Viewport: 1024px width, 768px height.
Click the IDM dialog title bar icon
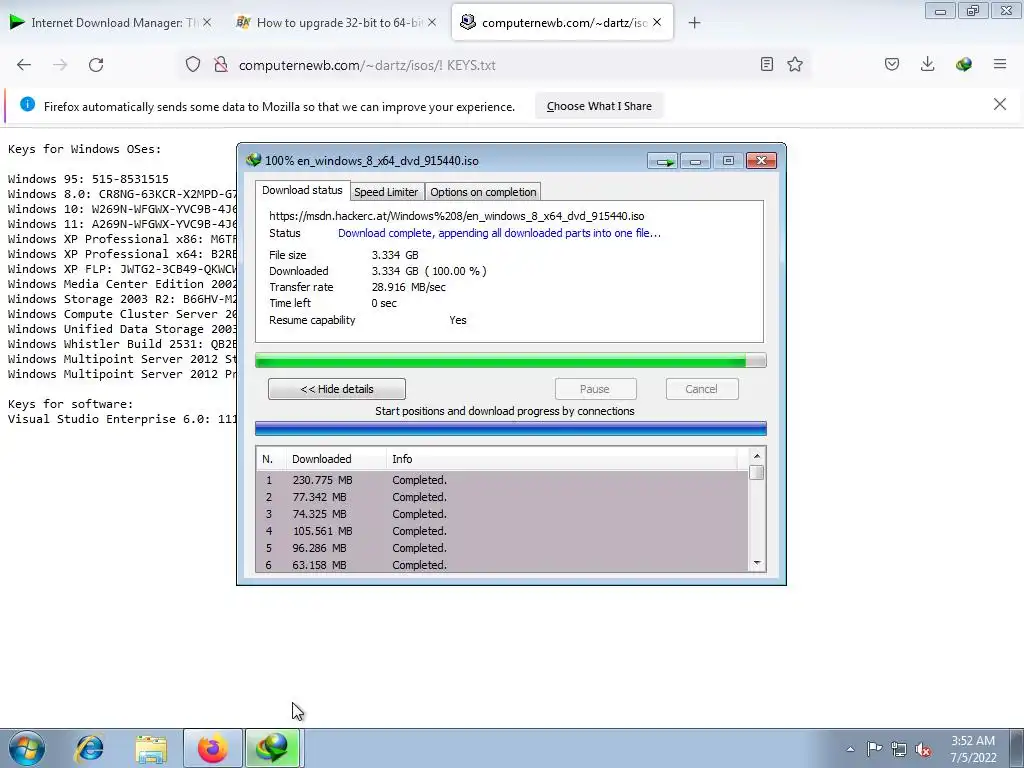coord(253,160)
